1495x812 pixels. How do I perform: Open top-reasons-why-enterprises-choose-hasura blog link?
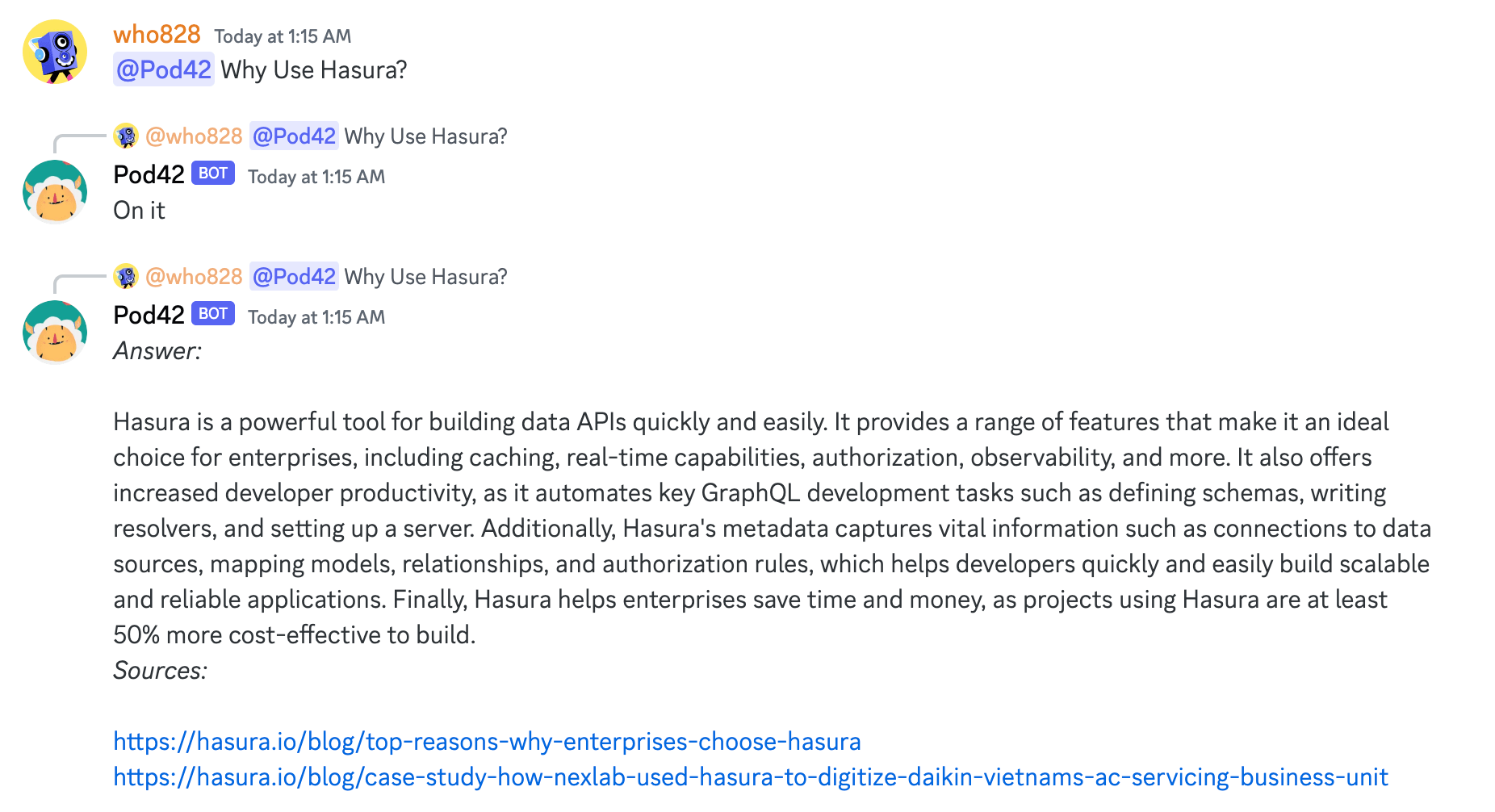tap(487, 741)
